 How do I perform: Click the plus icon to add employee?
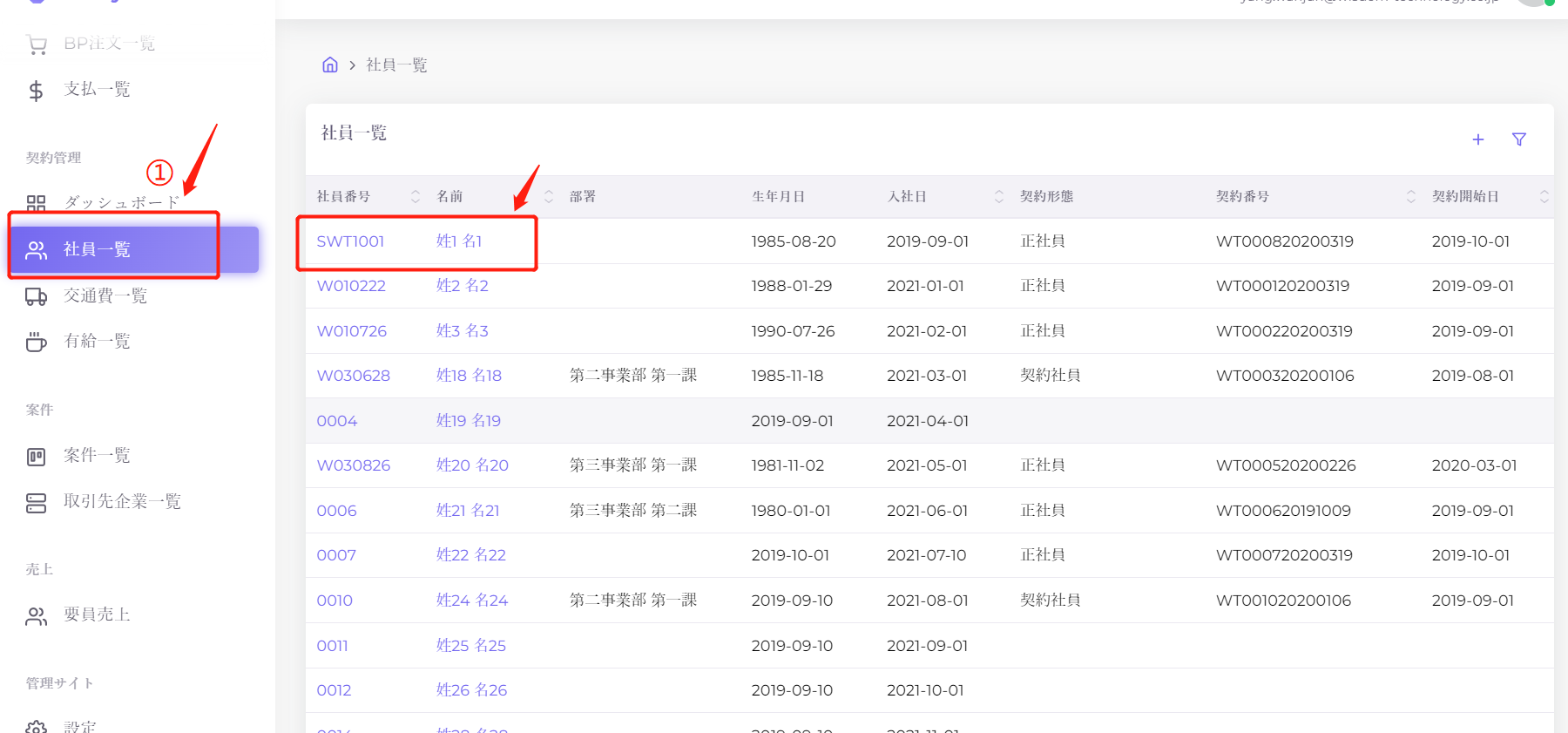[x=1477, y=139]
